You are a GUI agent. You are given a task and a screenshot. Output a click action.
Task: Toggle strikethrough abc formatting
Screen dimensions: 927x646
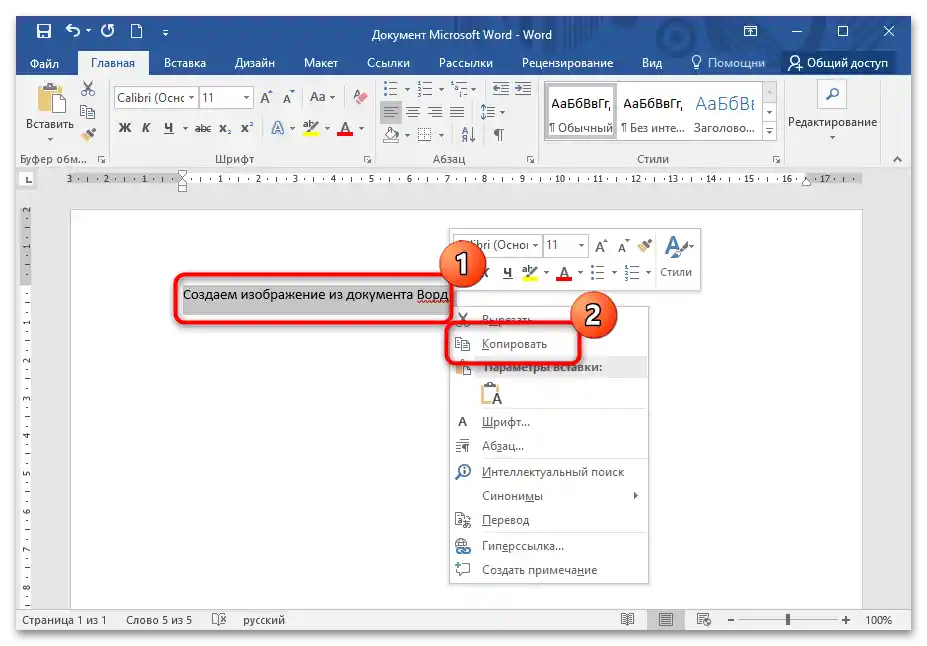pos(203,128)
